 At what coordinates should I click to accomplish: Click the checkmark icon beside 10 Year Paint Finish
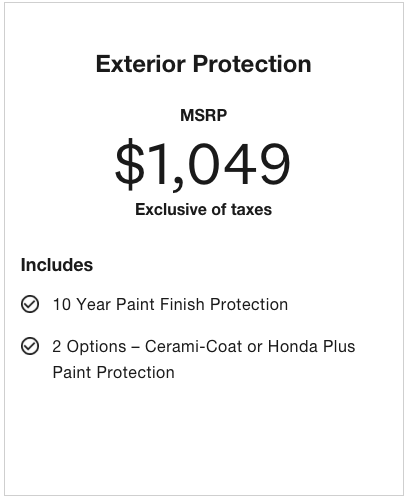30,304
